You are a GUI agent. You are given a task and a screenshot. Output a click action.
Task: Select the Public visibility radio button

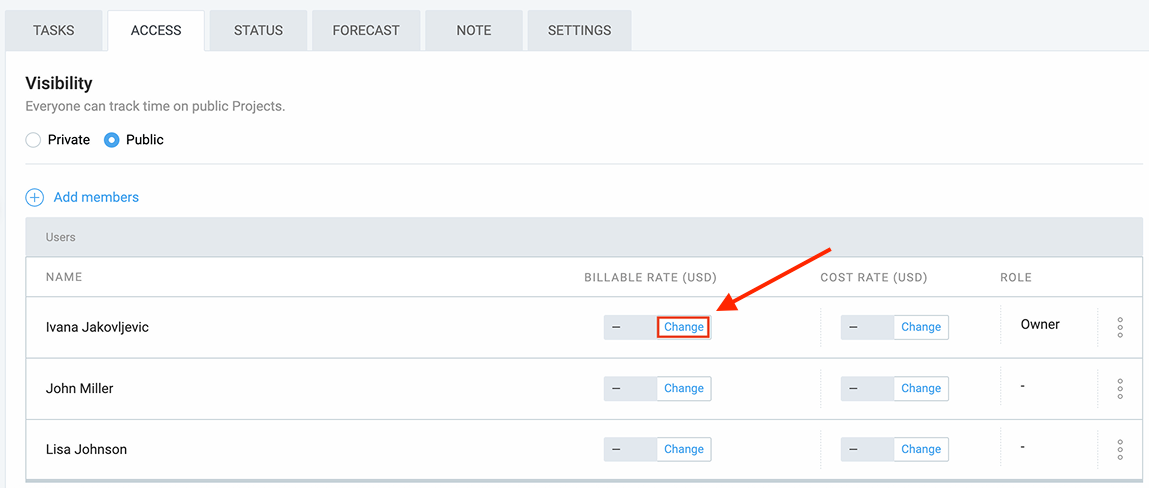(x=112, y=140)
